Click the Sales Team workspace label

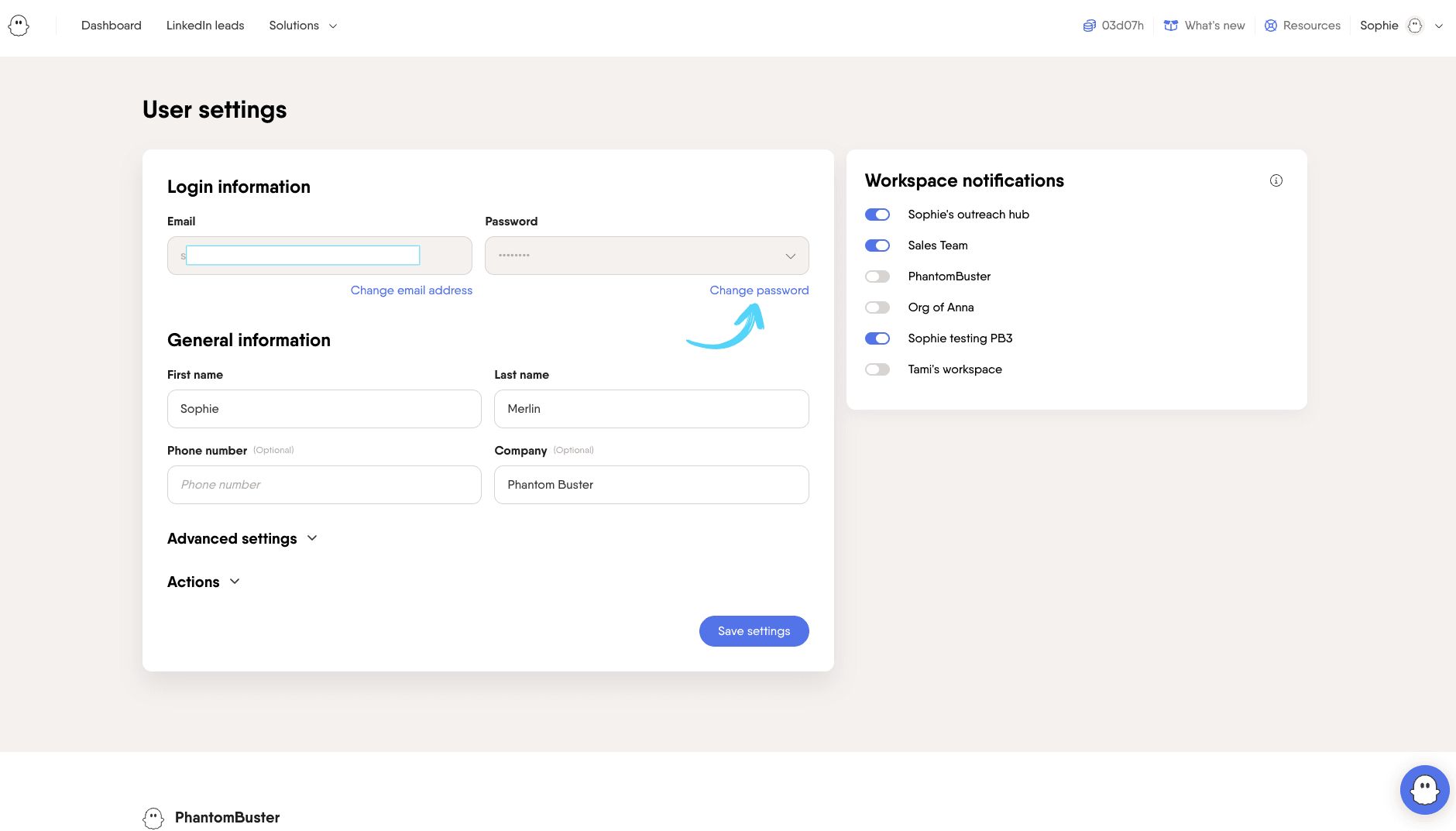938,246
